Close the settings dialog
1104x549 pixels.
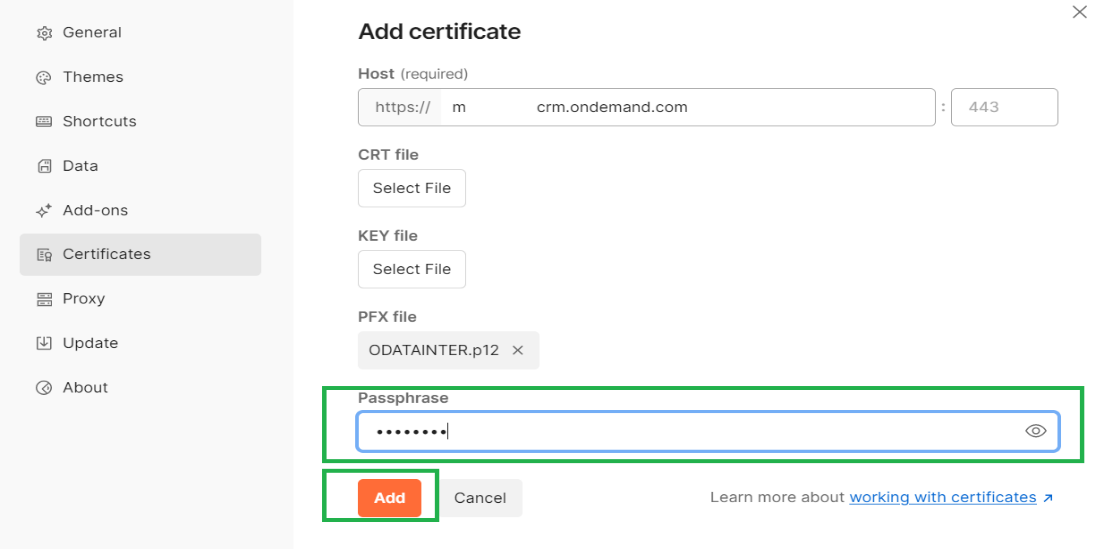[x=1079, y=12]
